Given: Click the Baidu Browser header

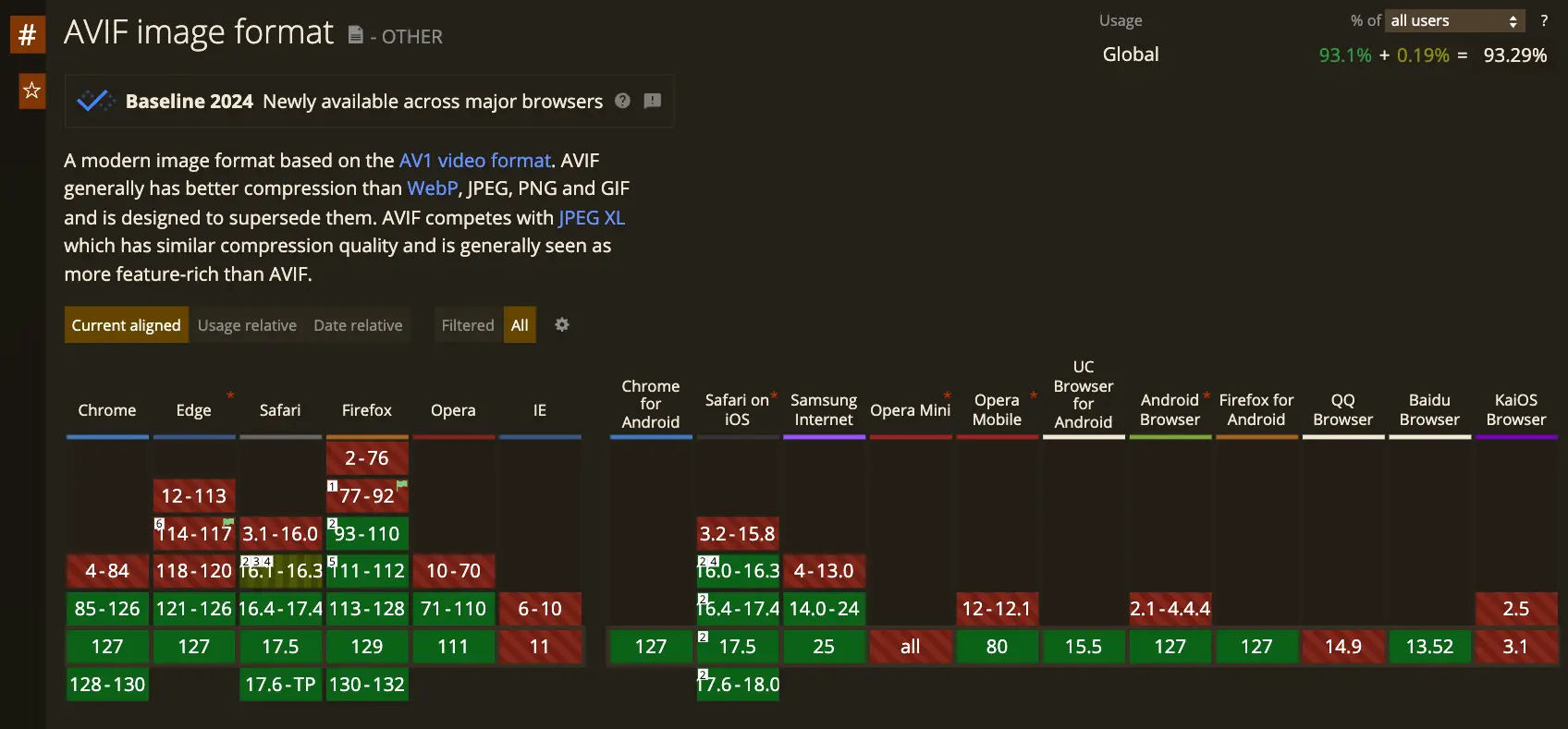Looking at the screenshot, I should point(1429,409).
